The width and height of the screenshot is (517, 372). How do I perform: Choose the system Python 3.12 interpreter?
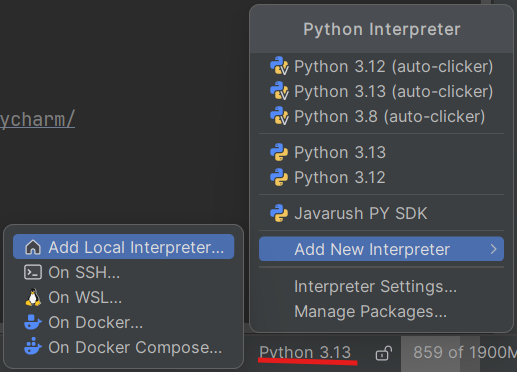tap(381, 177)
